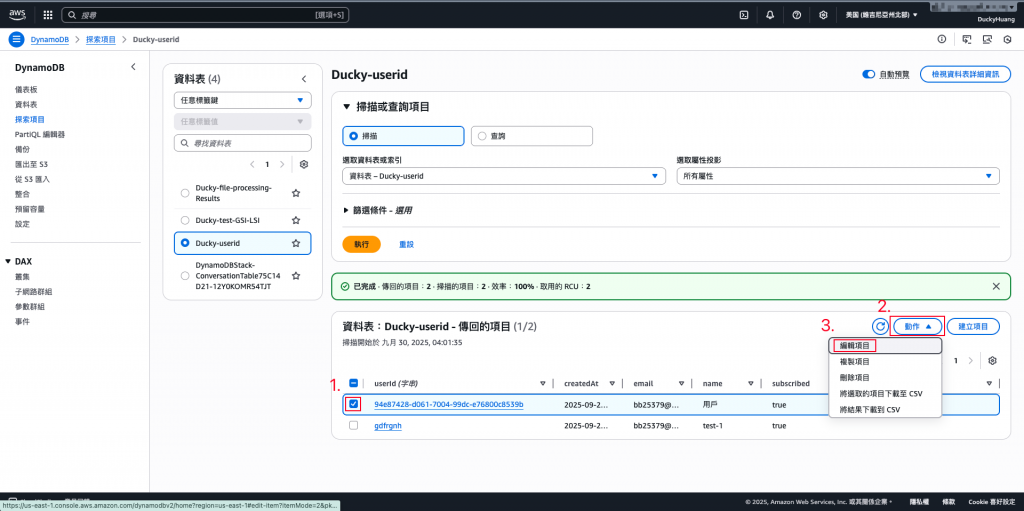Launch CloudShell terminal icon

click(744, 14)
